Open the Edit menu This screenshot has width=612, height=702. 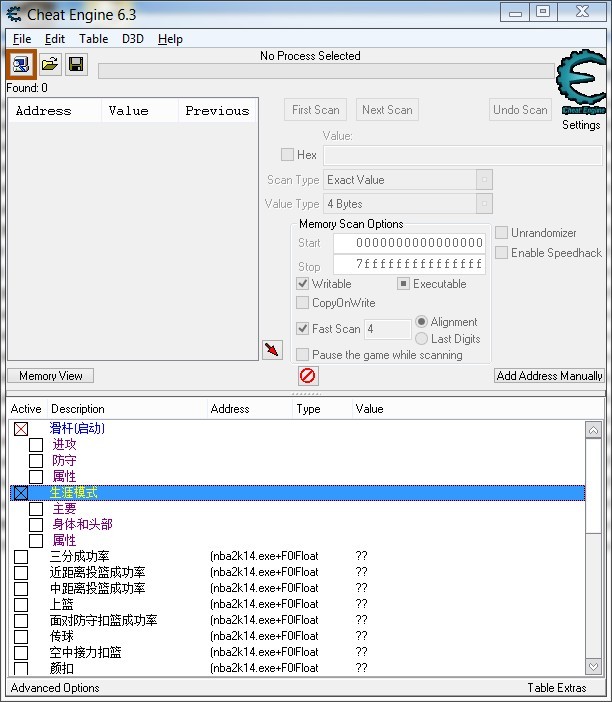pyautogui.click(x=55, y=39)
